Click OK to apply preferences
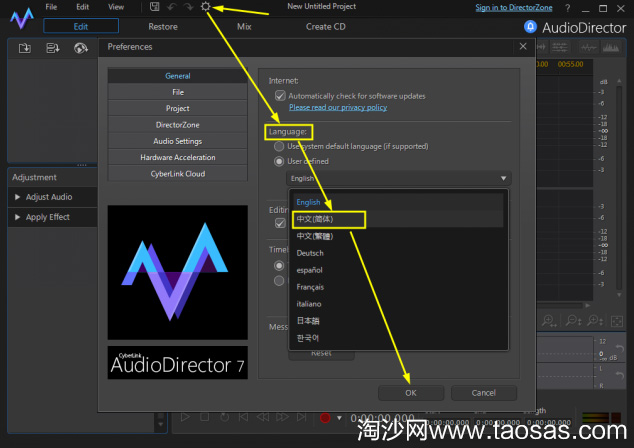634x448 pixels. pyautogui.click(x=411, y=393)
